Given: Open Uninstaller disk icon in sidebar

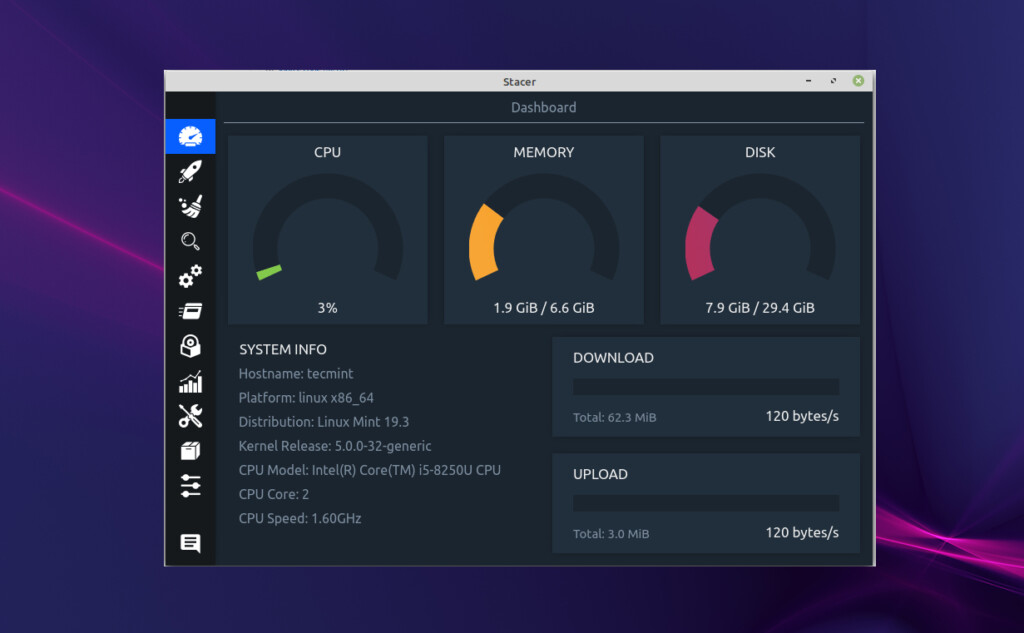Looking at the screenshot, I should 190,346.
